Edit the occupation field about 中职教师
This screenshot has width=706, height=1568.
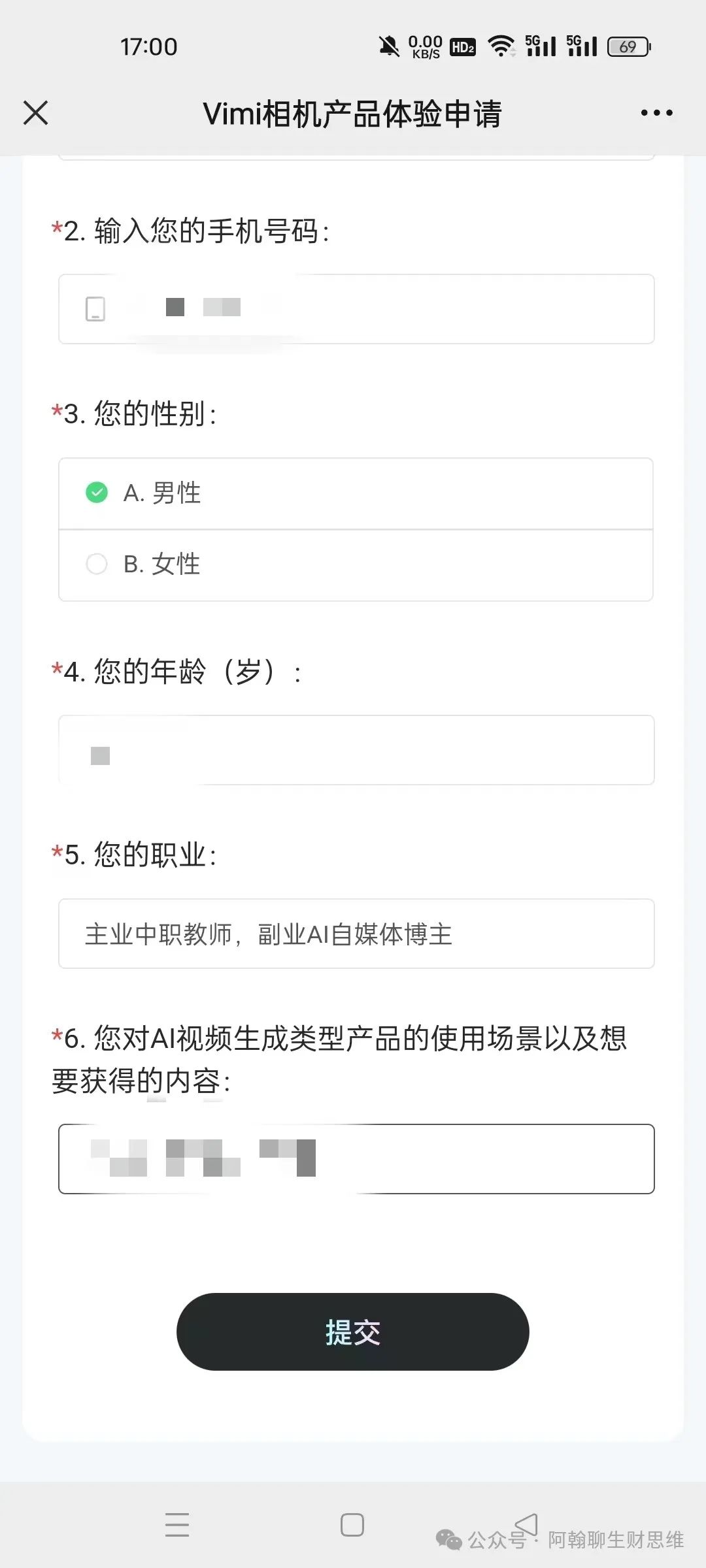pos(356,934)
